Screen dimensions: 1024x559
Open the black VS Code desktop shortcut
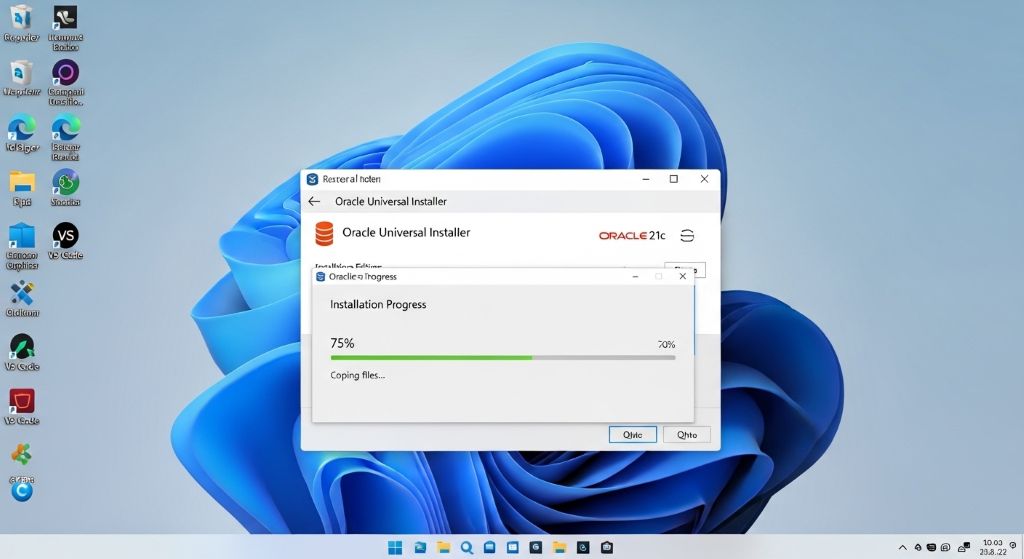[x=65, y=236]
